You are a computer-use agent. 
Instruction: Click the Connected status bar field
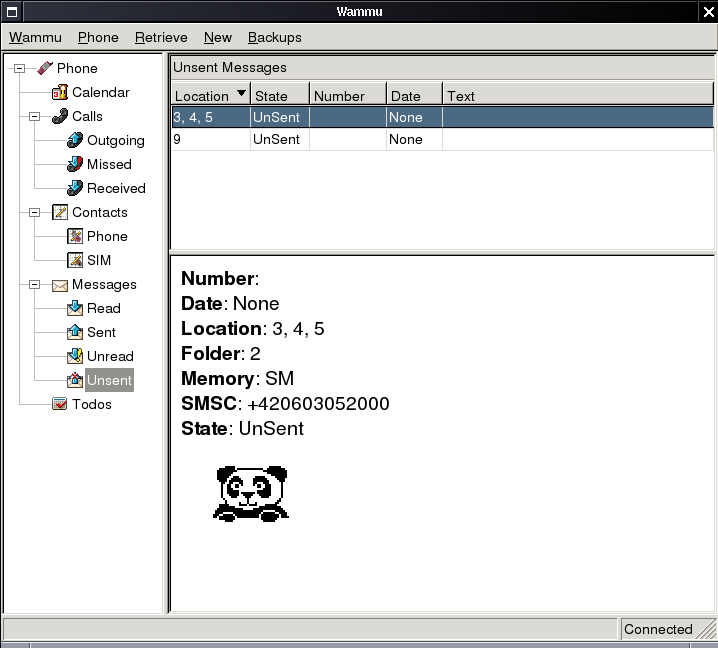click(x=658, y=629)
